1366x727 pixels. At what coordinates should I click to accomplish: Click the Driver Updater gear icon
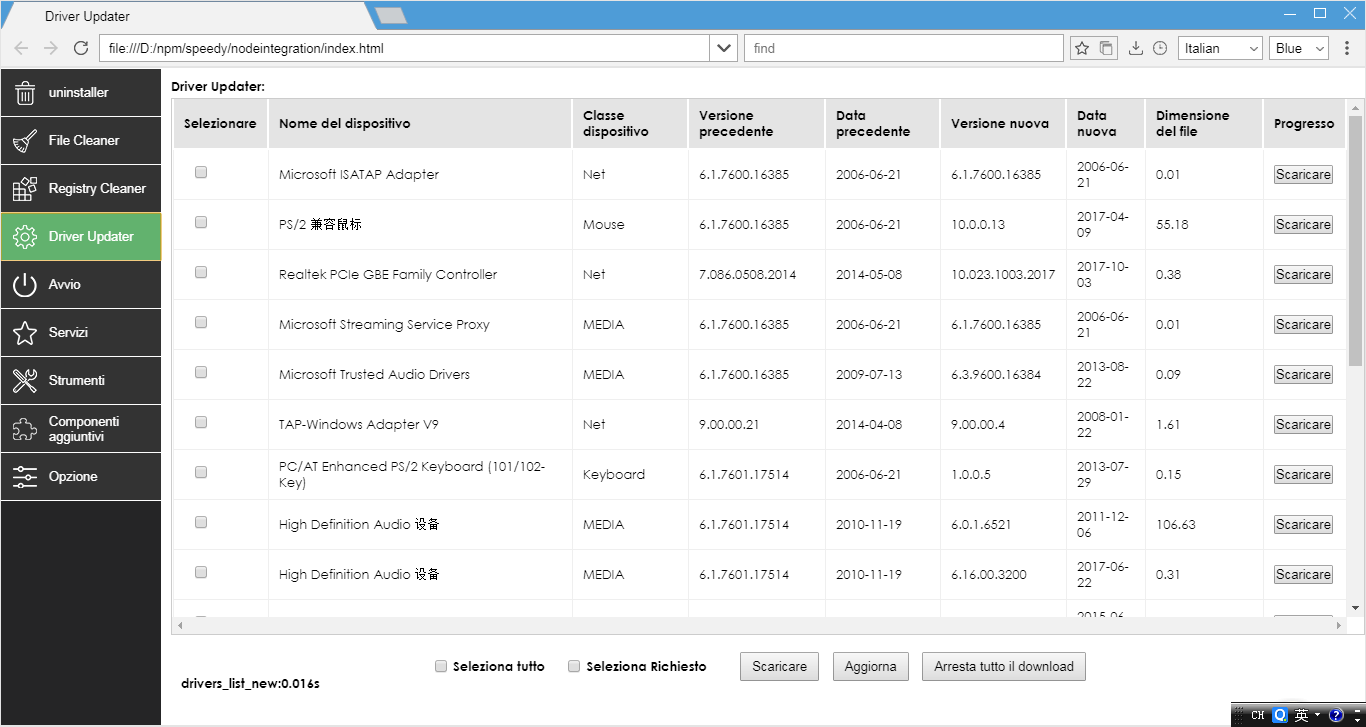click(x=25, y=237)
